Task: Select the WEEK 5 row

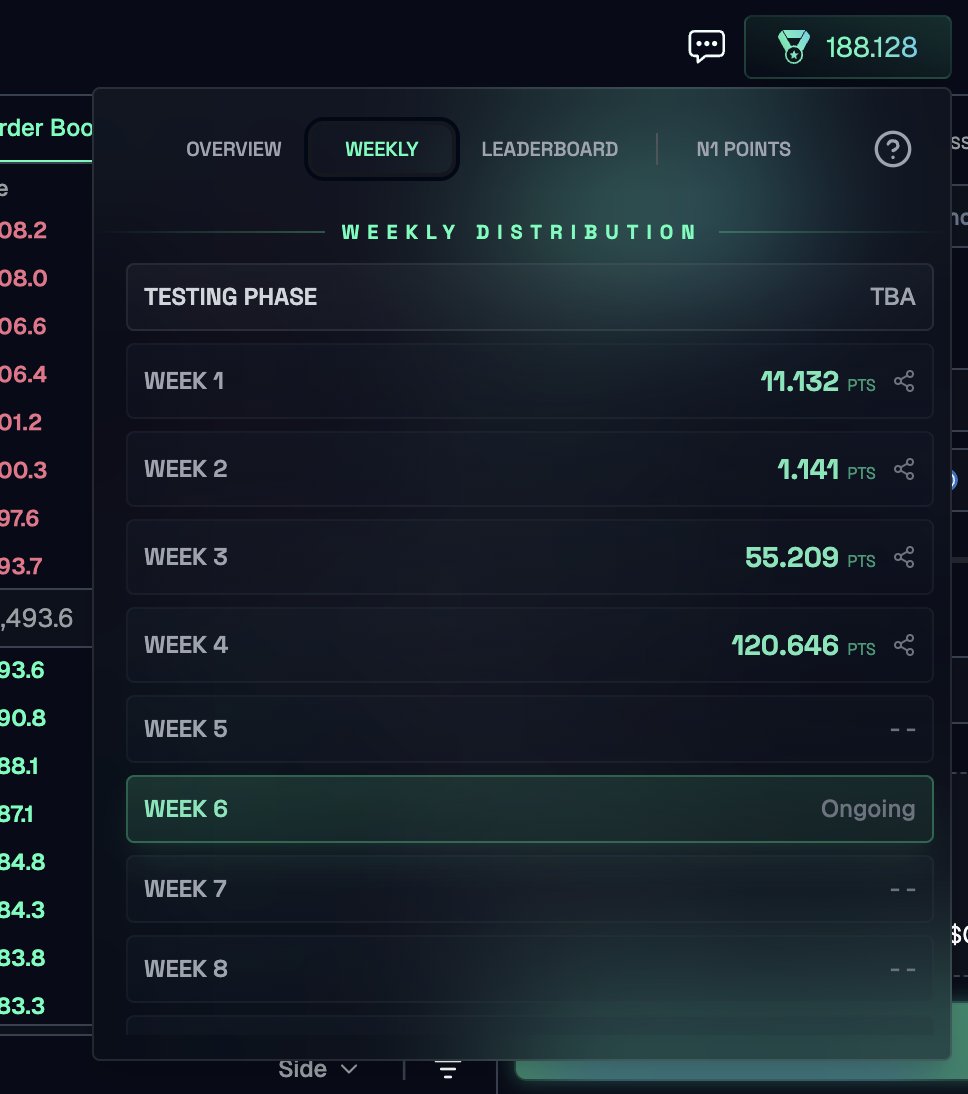Action: (530, 729)
